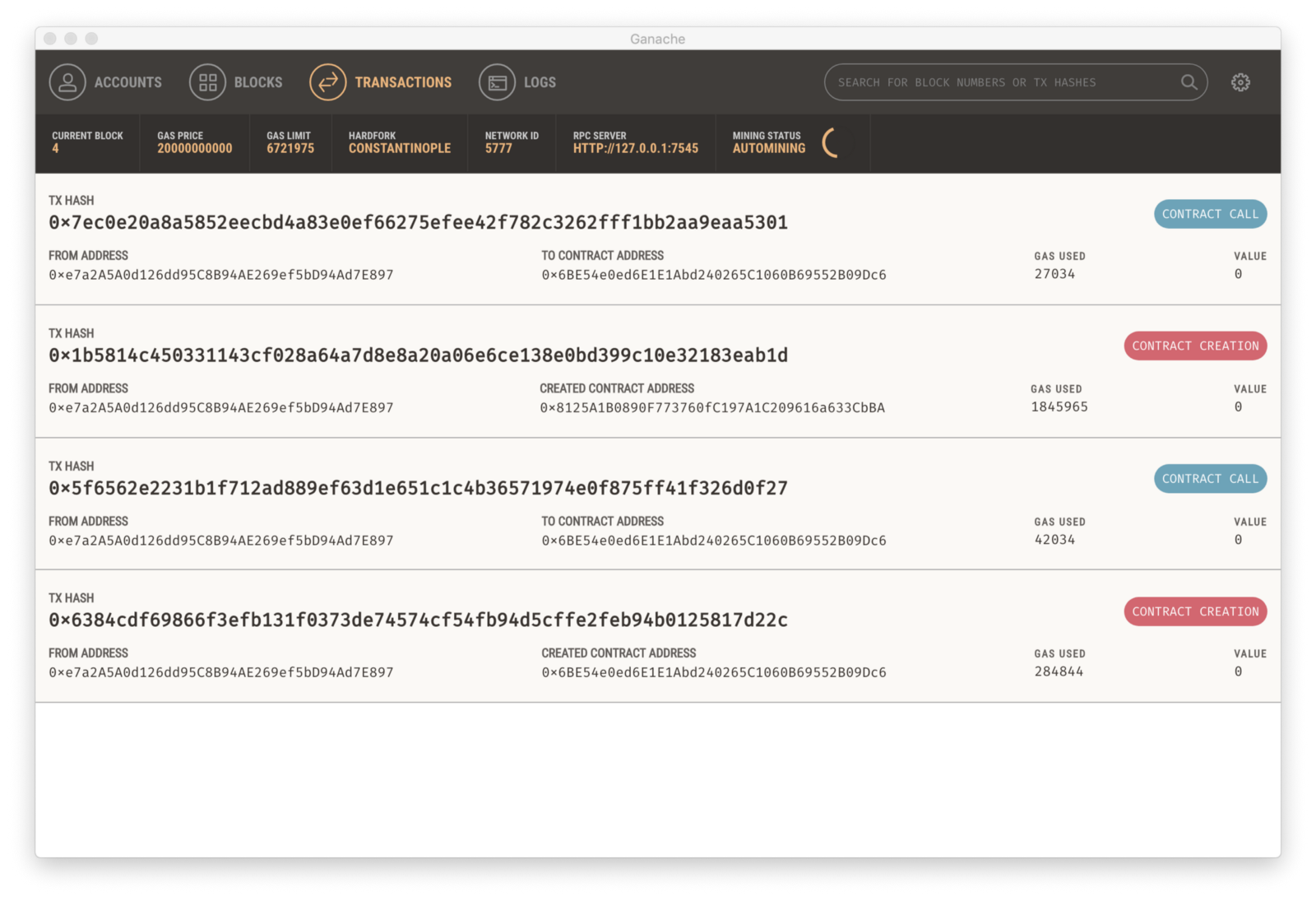Open transaction hash starting 0x1b5814c450331143
The width and height of the screenshot is (1316, 901).
coord(418,355)
